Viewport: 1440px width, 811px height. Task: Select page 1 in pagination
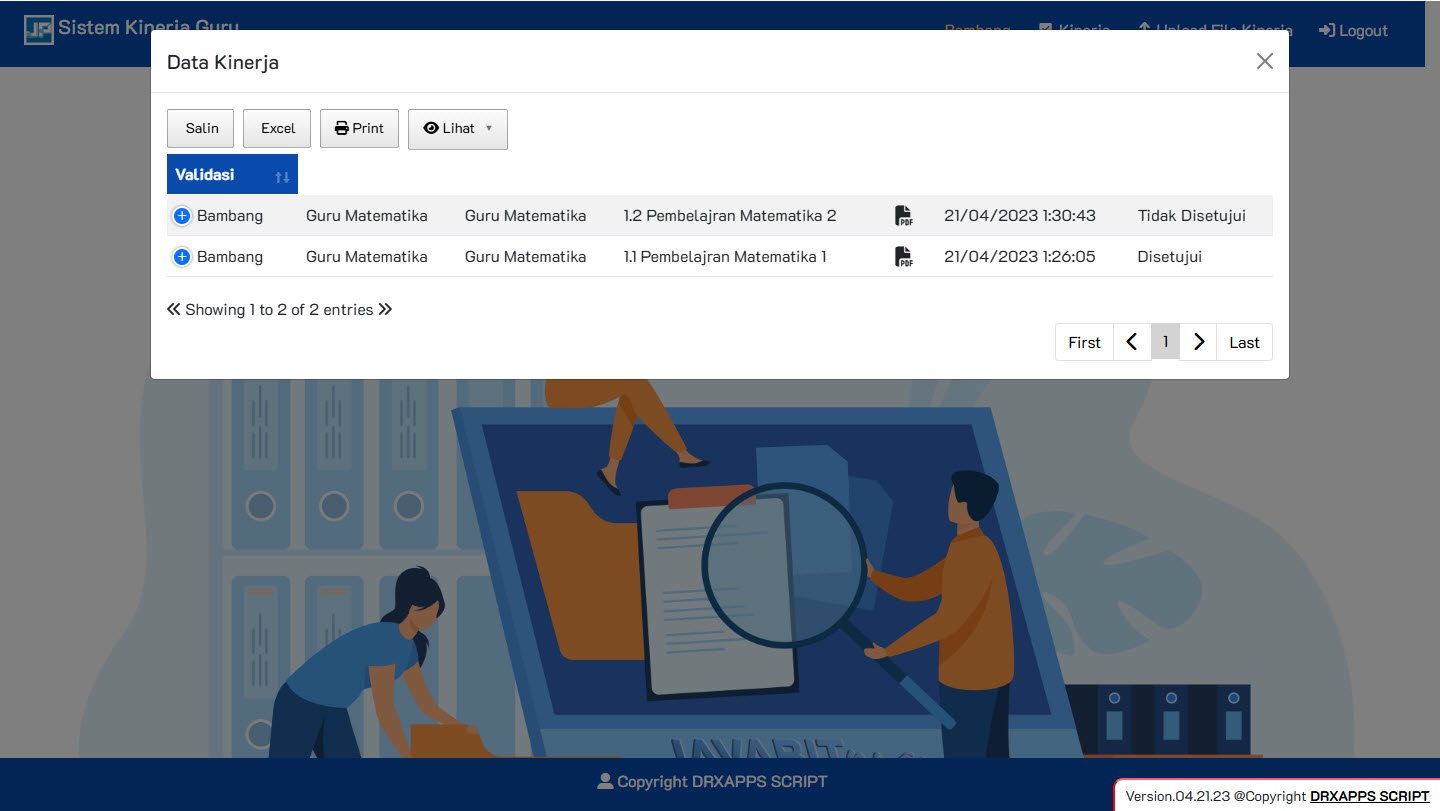(x=1165, y=342)
